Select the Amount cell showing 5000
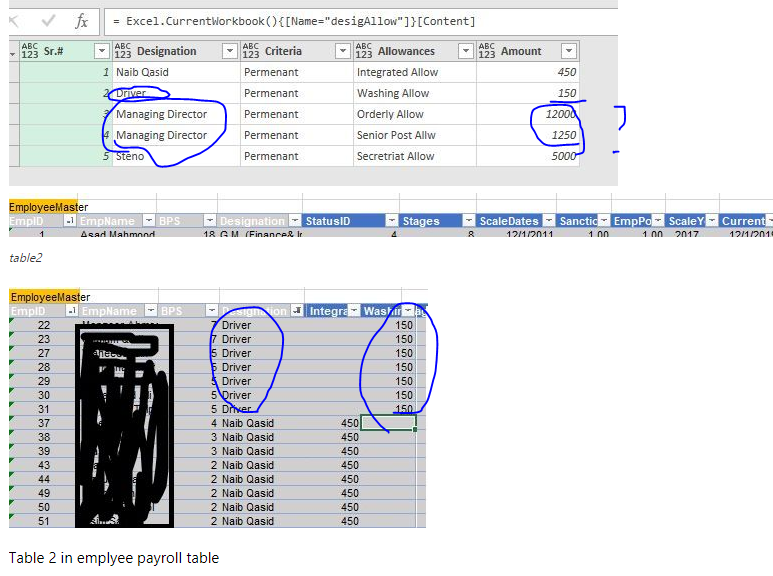The width and height of the screenshot is (773, 576). (x=528, y=156)
